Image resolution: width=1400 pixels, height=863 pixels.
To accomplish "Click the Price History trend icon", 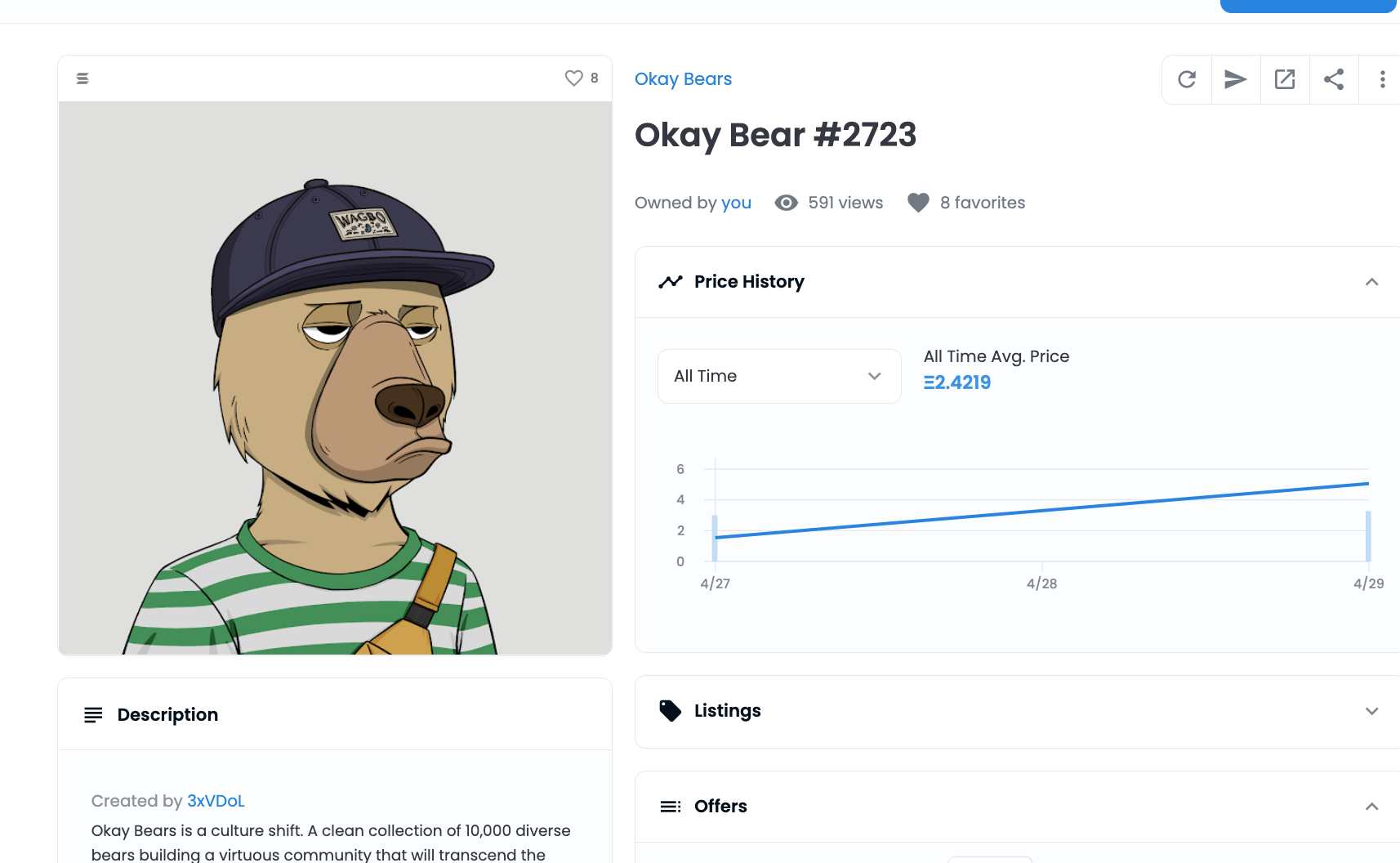I will coord(670,282).
